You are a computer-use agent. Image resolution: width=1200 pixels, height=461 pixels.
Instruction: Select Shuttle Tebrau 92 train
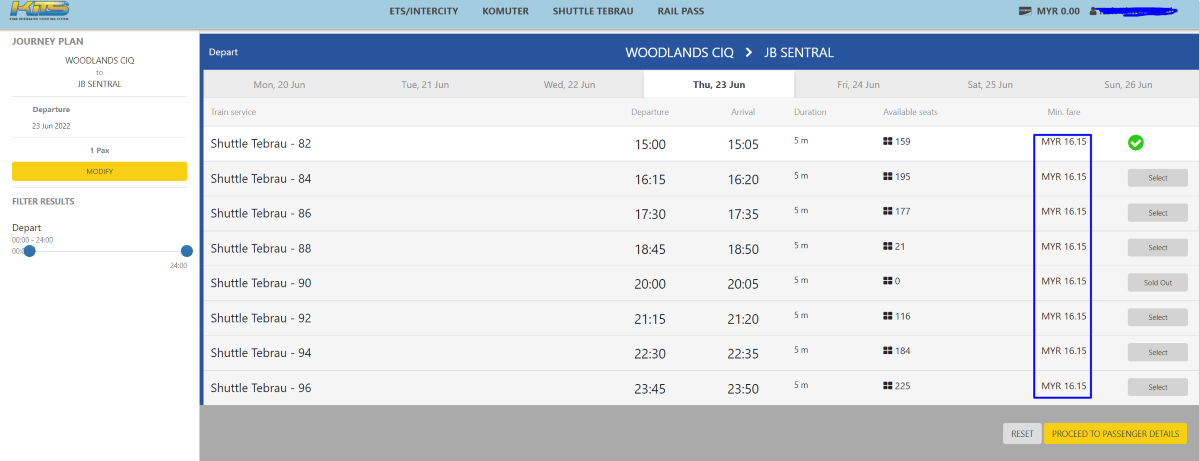coord(1158,317)
